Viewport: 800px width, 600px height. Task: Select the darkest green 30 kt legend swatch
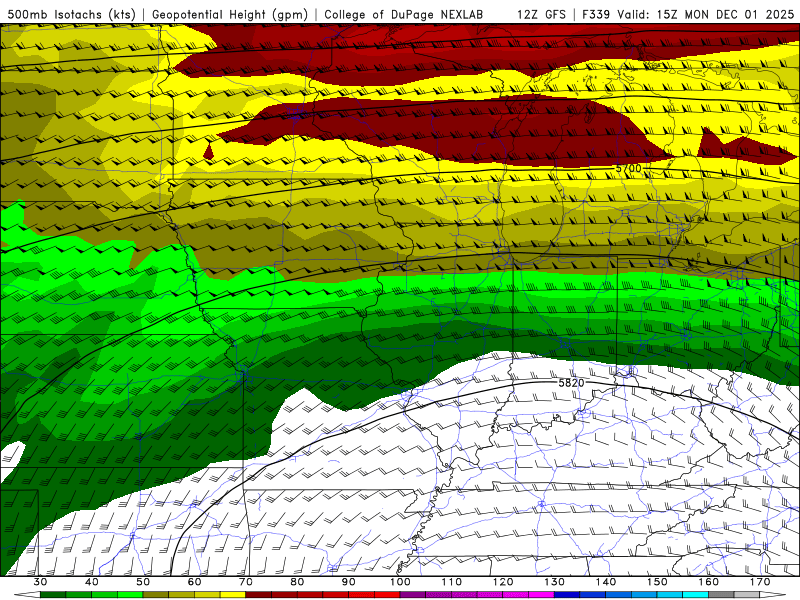(x=53, y=595)
